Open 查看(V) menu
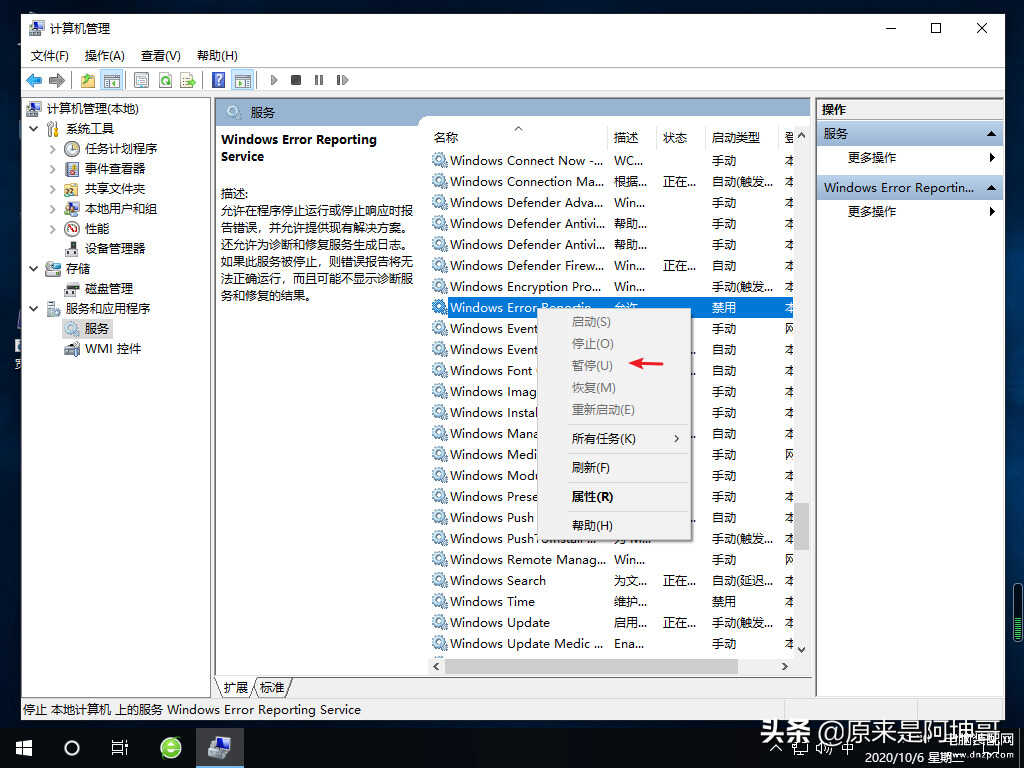The height and width of the screenshot is (768, 1024). tap(161, 56)
